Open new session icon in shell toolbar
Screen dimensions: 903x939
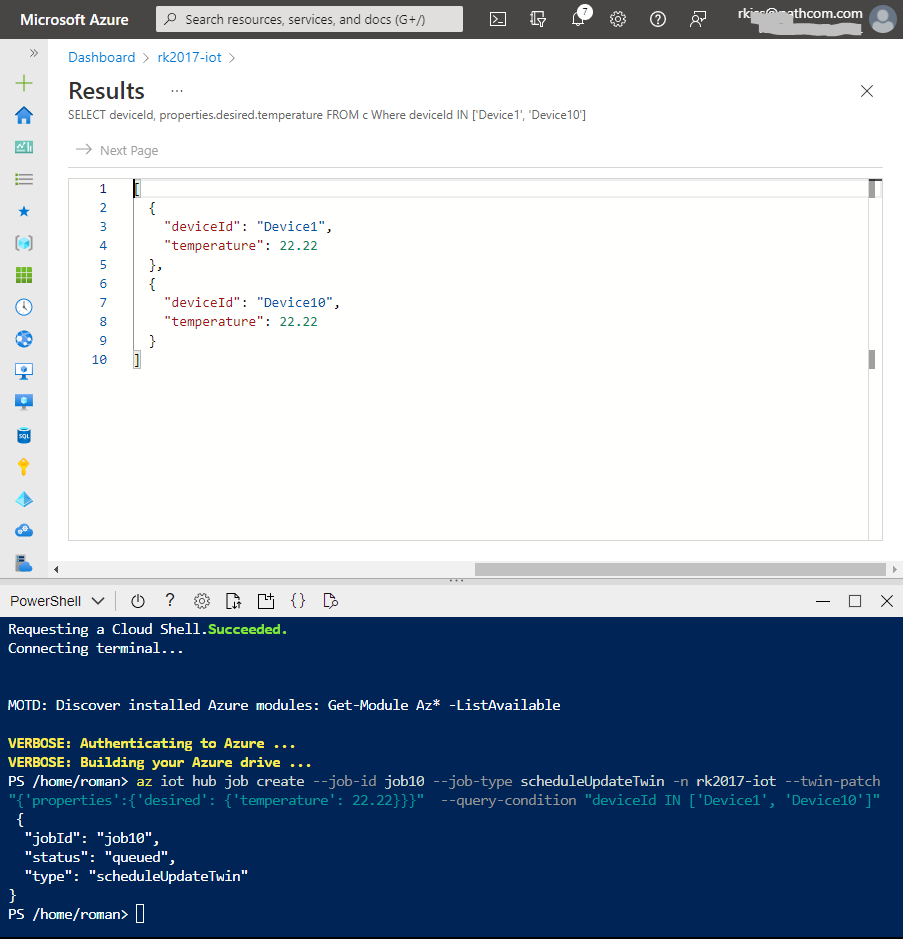coord(266,601)
